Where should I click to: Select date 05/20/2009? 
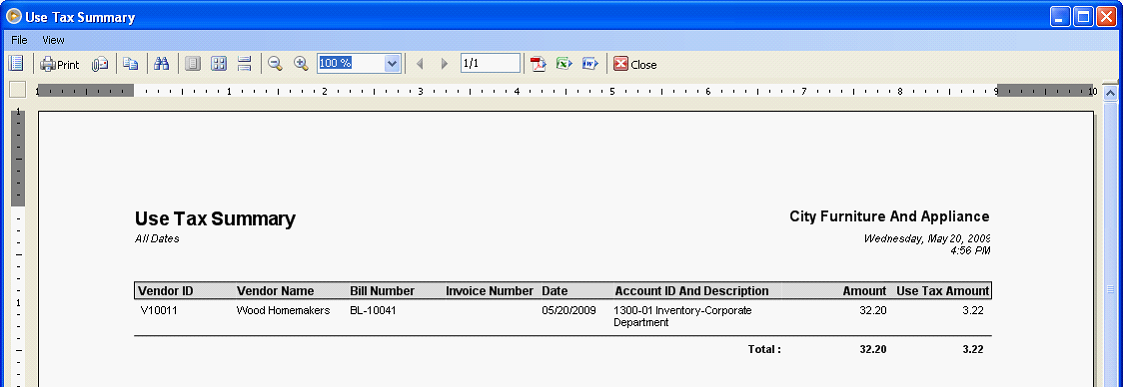pos(568,311)
